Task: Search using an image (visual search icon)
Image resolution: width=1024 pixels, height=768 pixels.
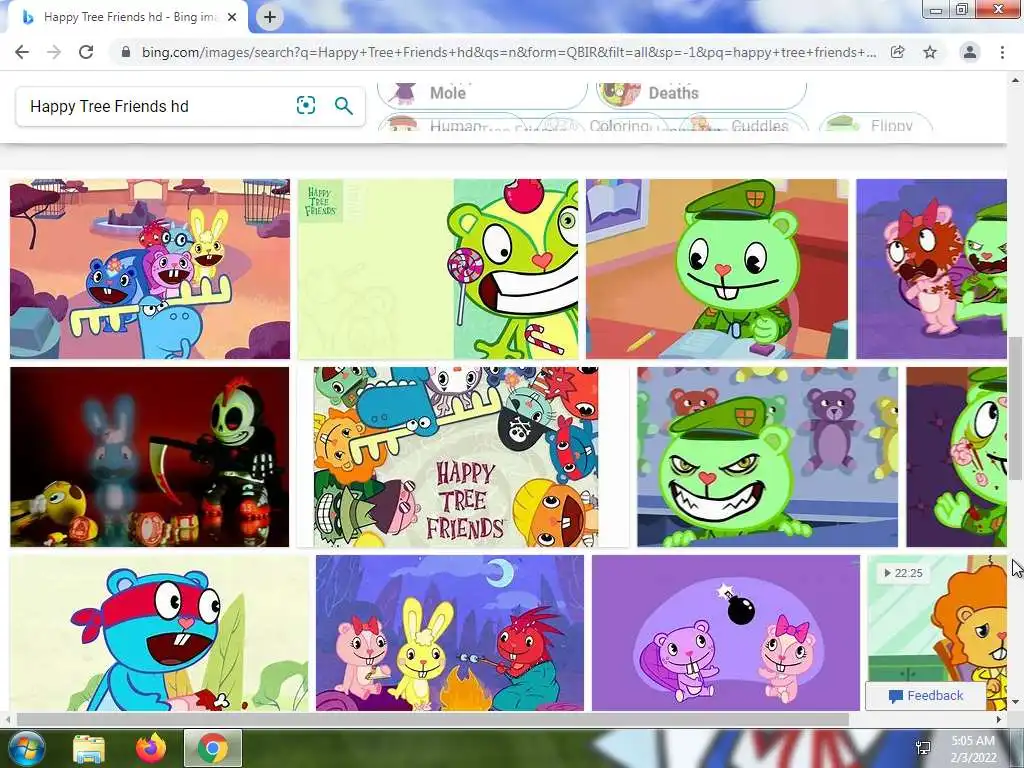Action: point(306,105)
